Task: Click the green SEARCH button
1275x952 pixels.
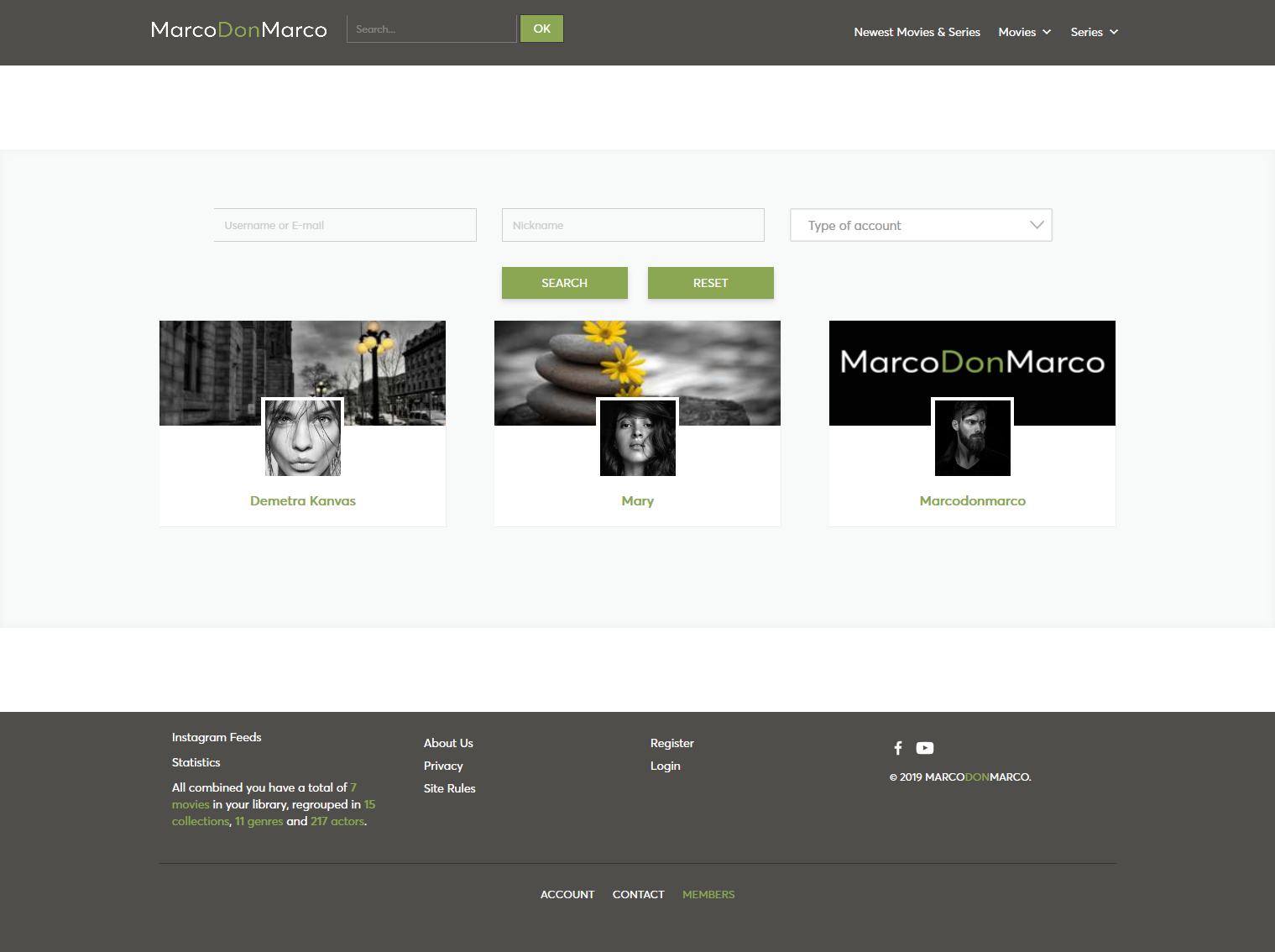Action: point(565,283)
